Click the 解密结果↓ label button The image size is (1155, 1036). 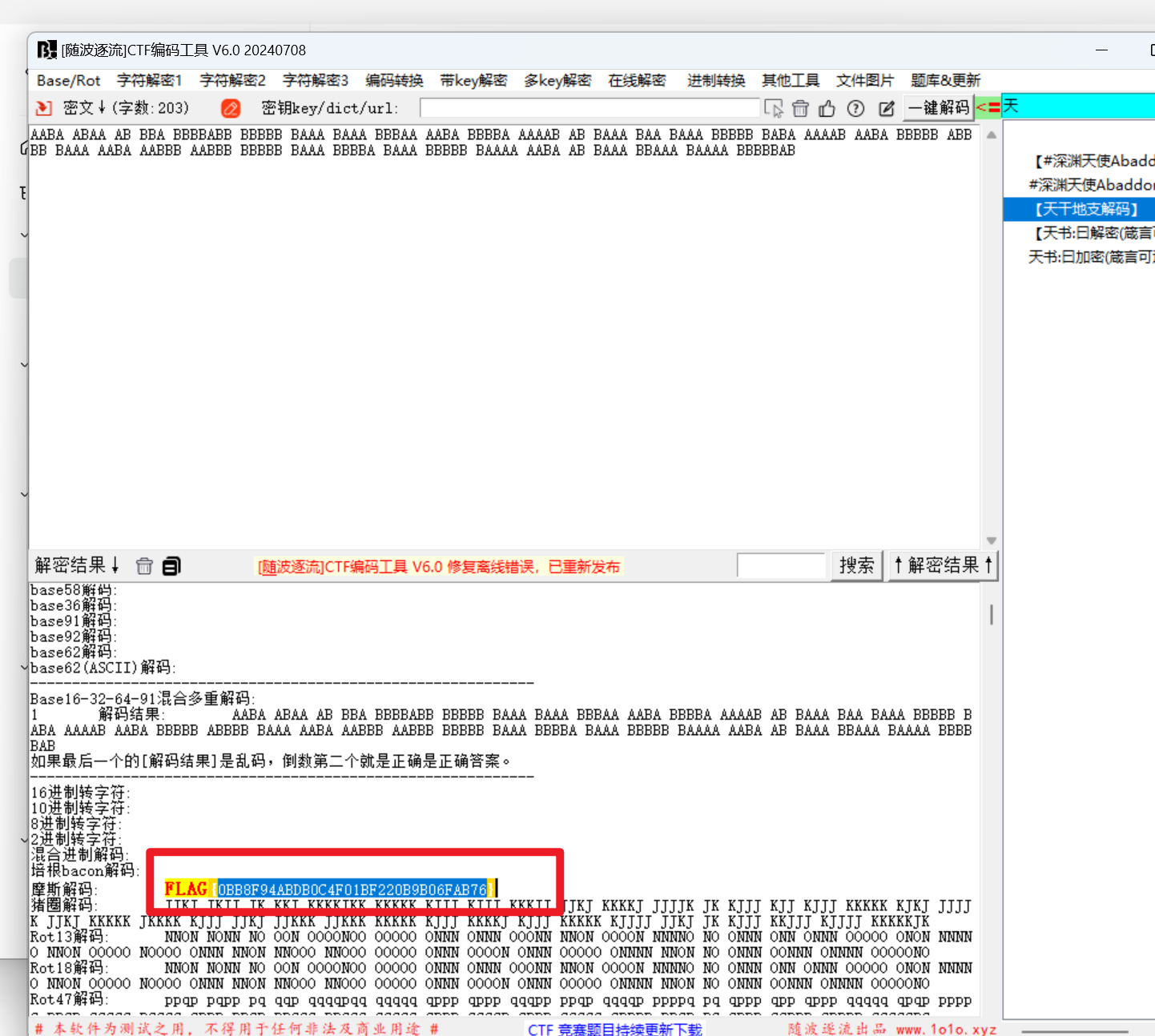[77, 565]
